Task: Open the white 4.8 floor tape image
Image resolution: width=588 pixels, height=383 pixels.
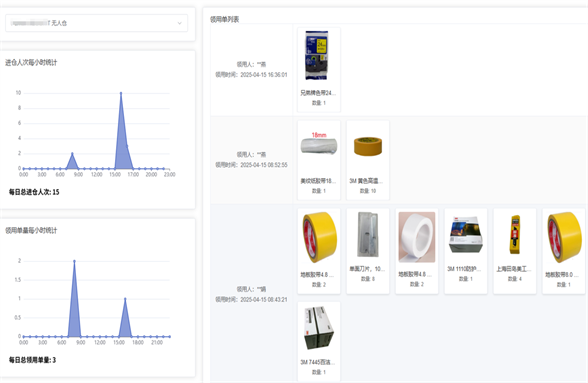Action: (x=417, y=237)
